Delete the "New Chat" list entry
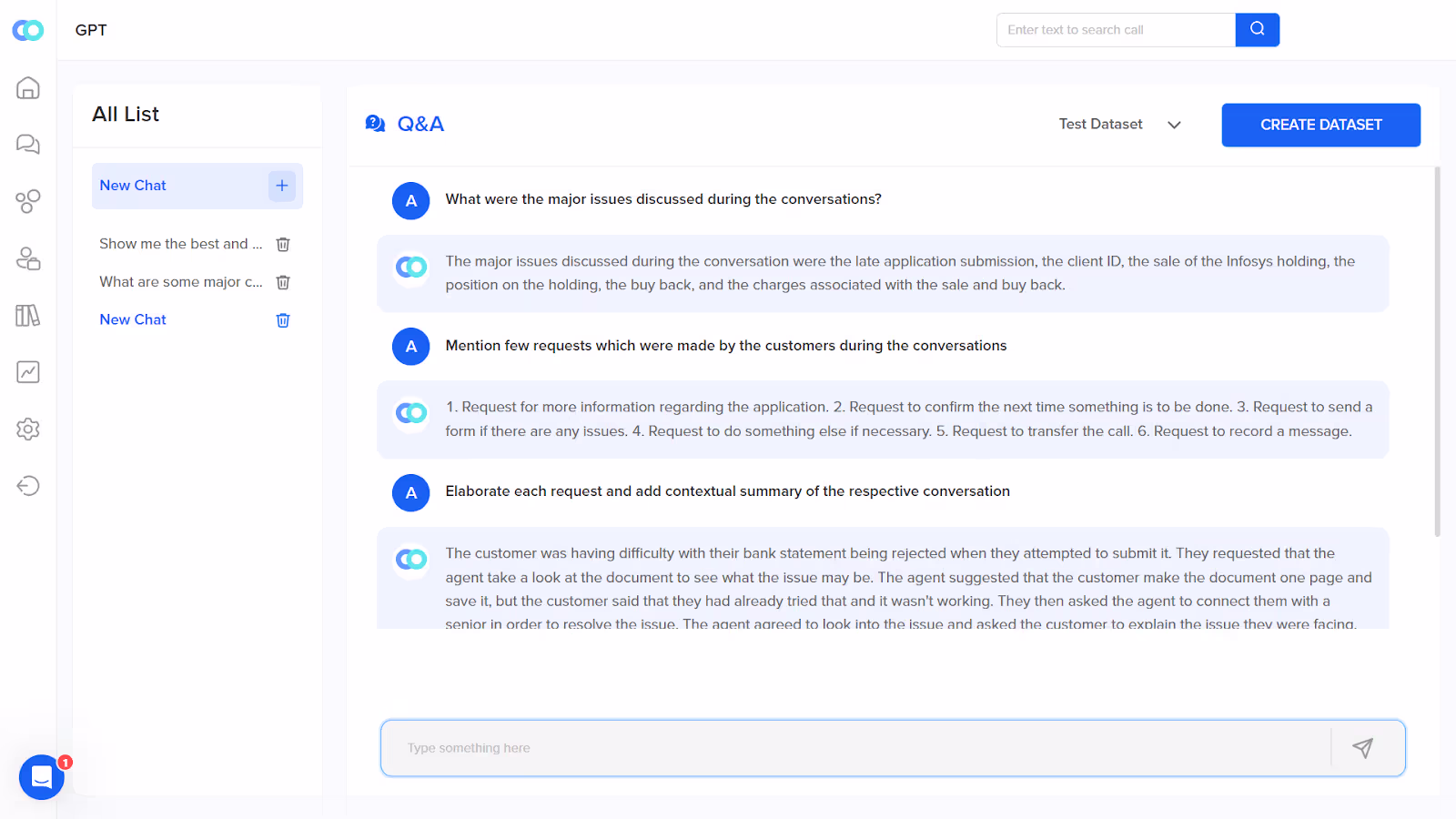The height and width of the screenshot is (819, 1456). pos(283,320)
